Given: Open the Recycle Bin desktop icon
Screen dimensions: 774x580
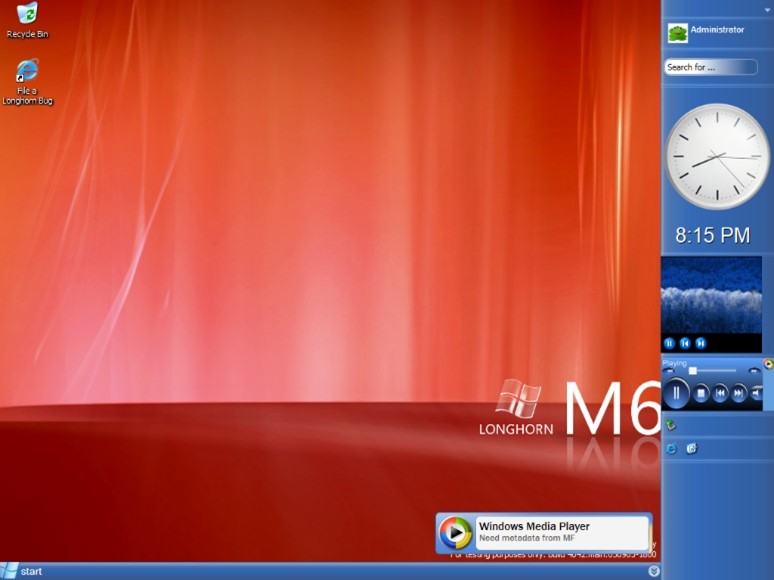Looking at the screenshot, I should pyautogui.click(x=27, y=21).
